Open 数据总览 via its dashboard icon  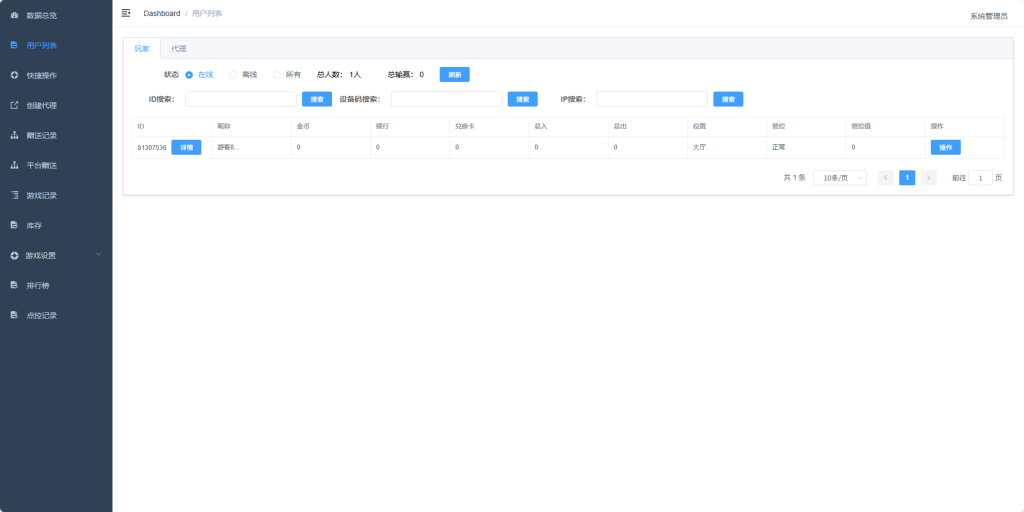14,15
